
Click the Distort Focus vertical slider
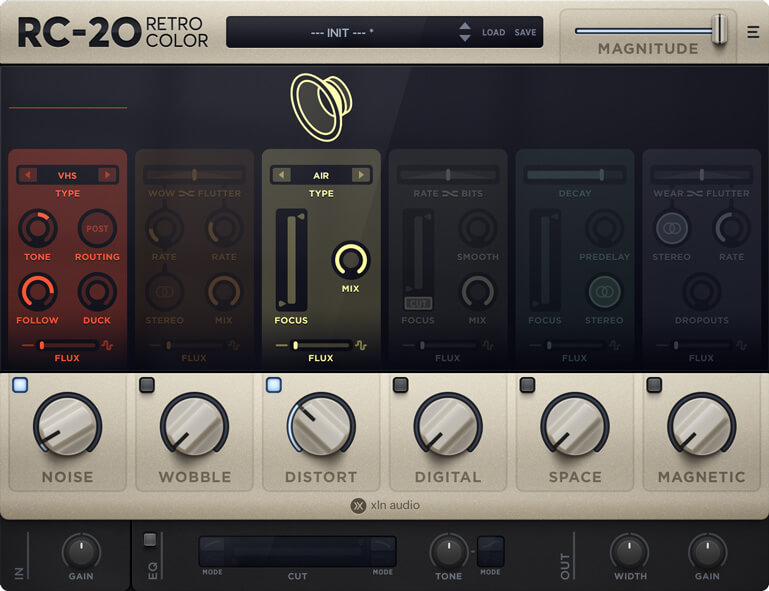coord(292,260)
